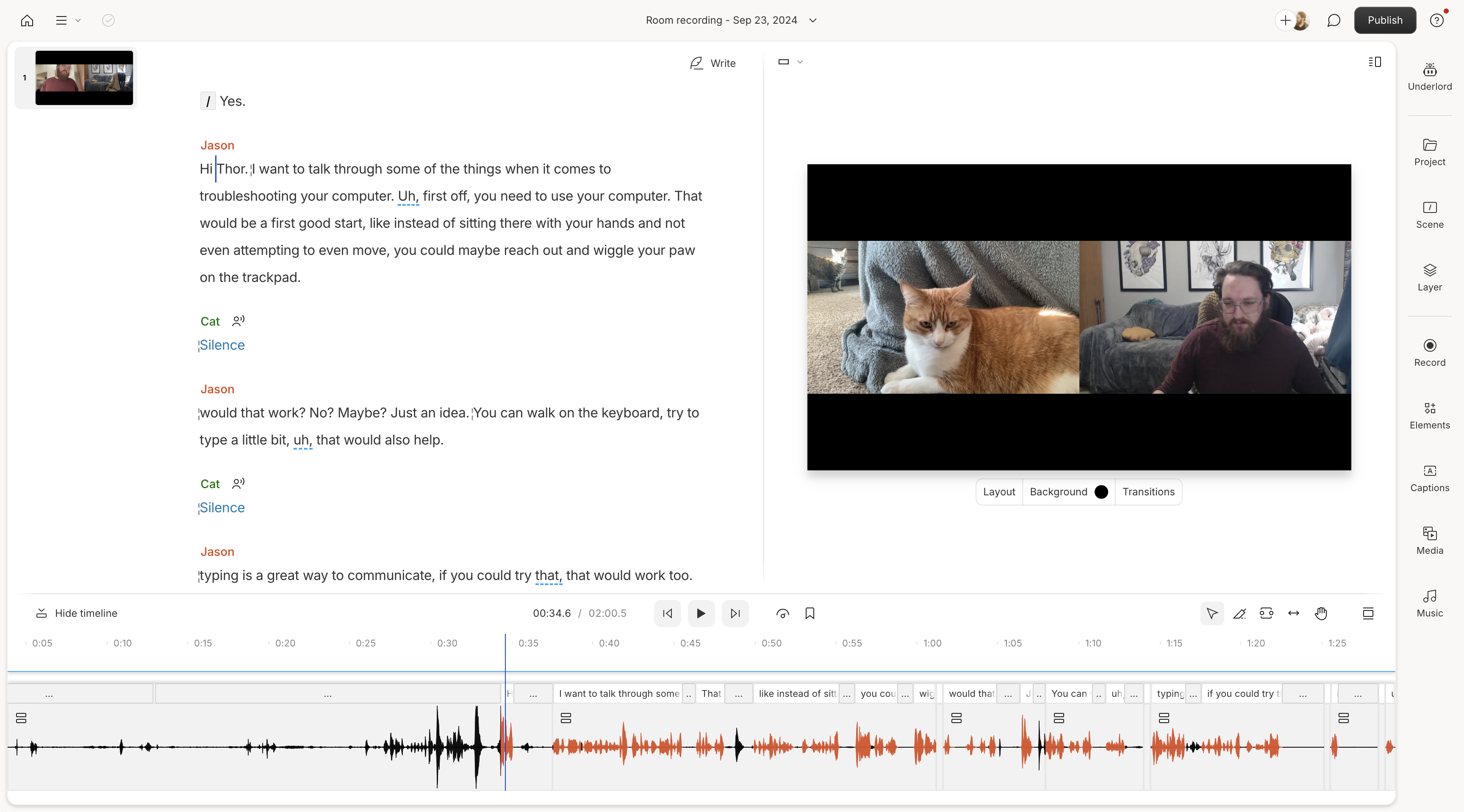The image size is (1464, 812).
Task: Open the Music panel
Action: coord(1429,604)
